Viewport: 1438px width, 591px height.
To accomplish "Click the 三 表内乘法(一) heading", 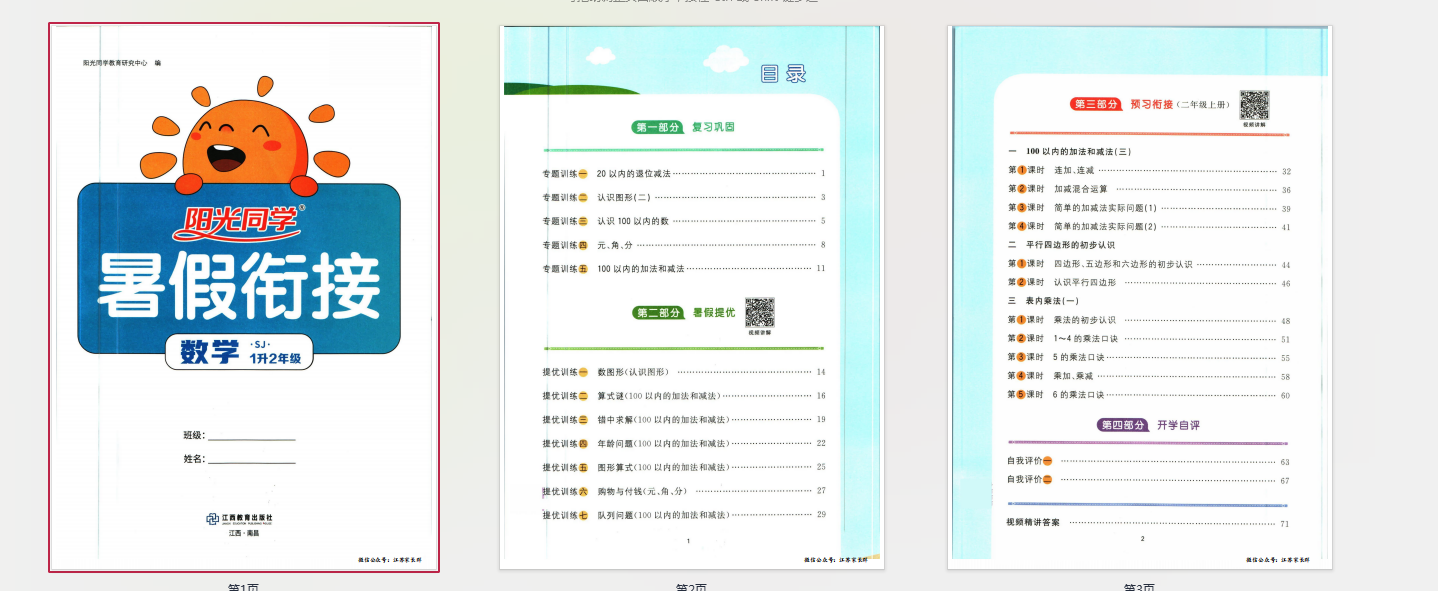I will coord(1043,301).
